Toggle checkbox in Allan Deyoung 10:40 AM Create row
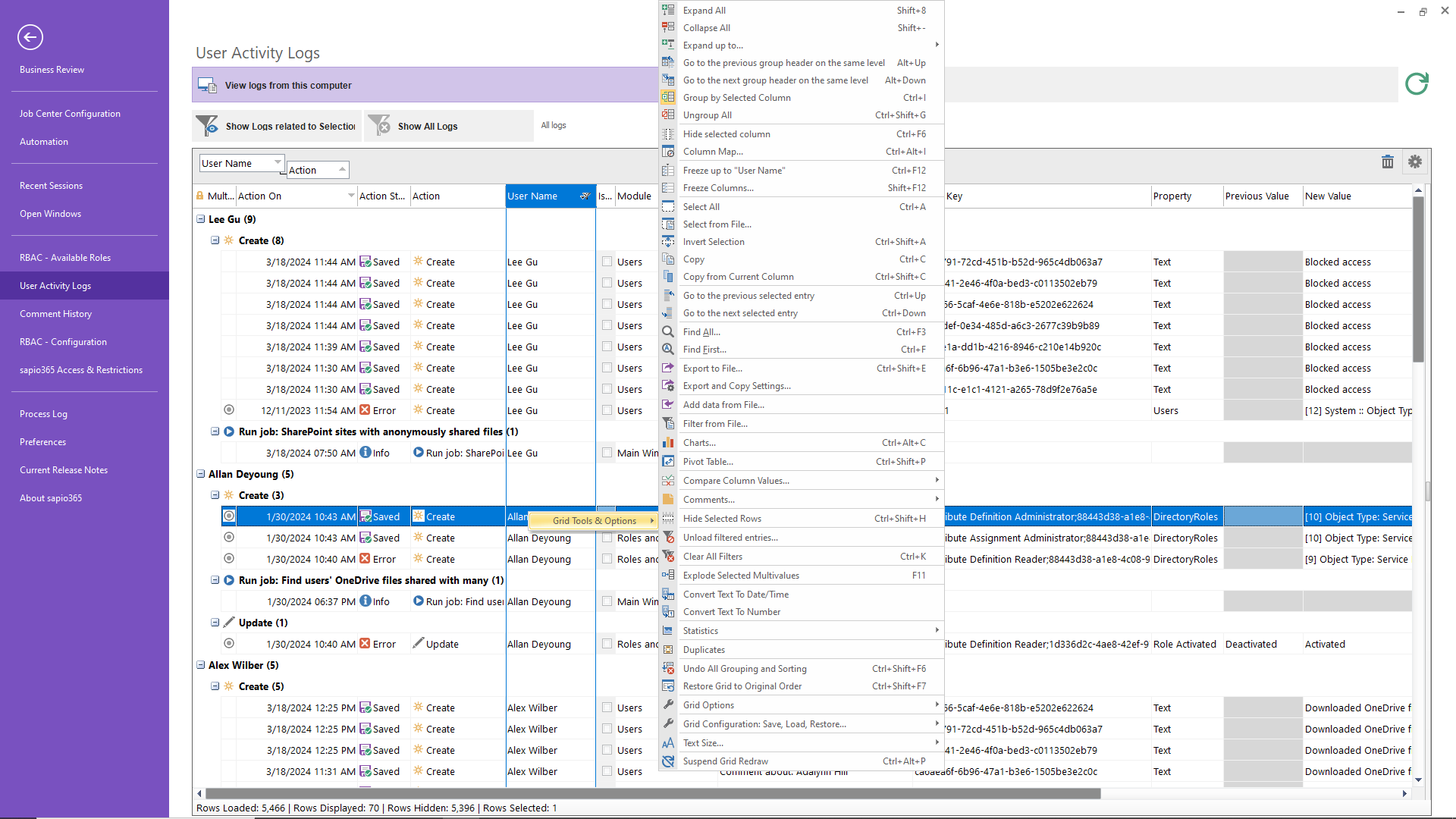 point(607,559)
